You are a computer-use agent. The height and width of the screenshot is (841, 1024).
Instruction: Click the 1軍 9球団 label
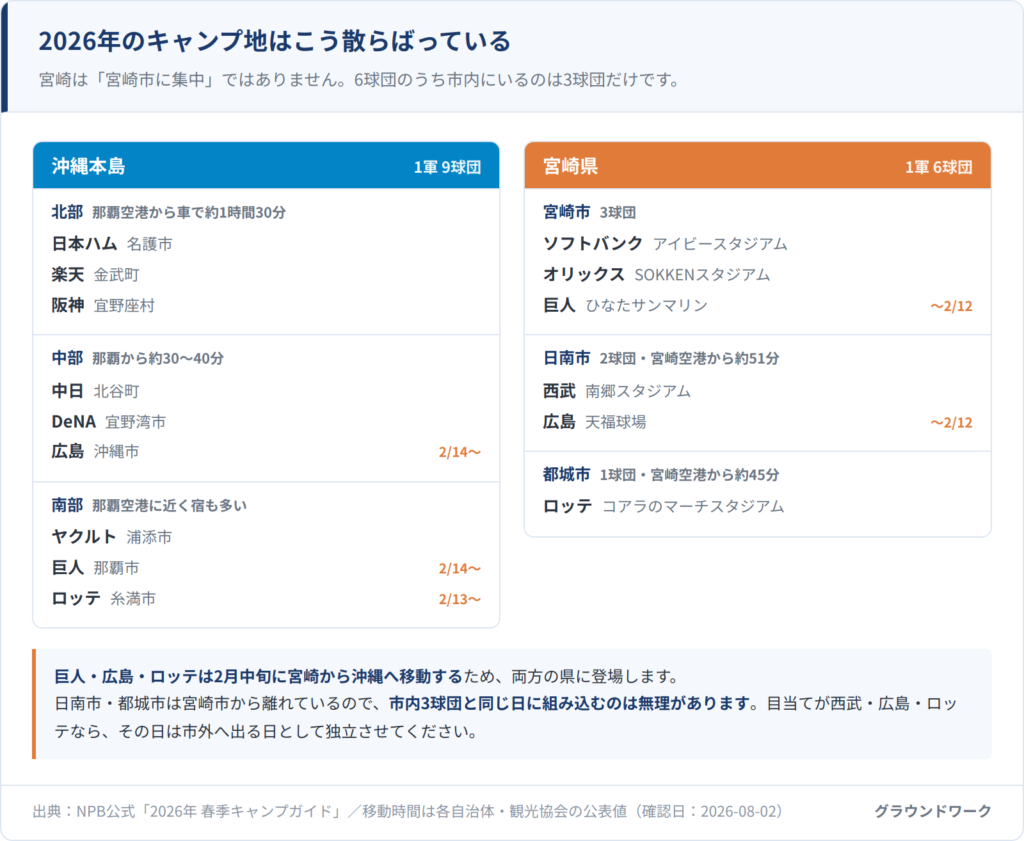point(447,167)
